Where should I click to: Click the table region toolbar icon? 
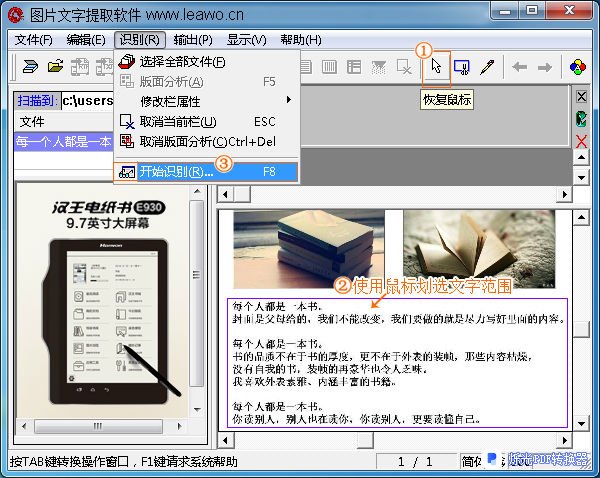pyautogui.click(x=354, y=67)
